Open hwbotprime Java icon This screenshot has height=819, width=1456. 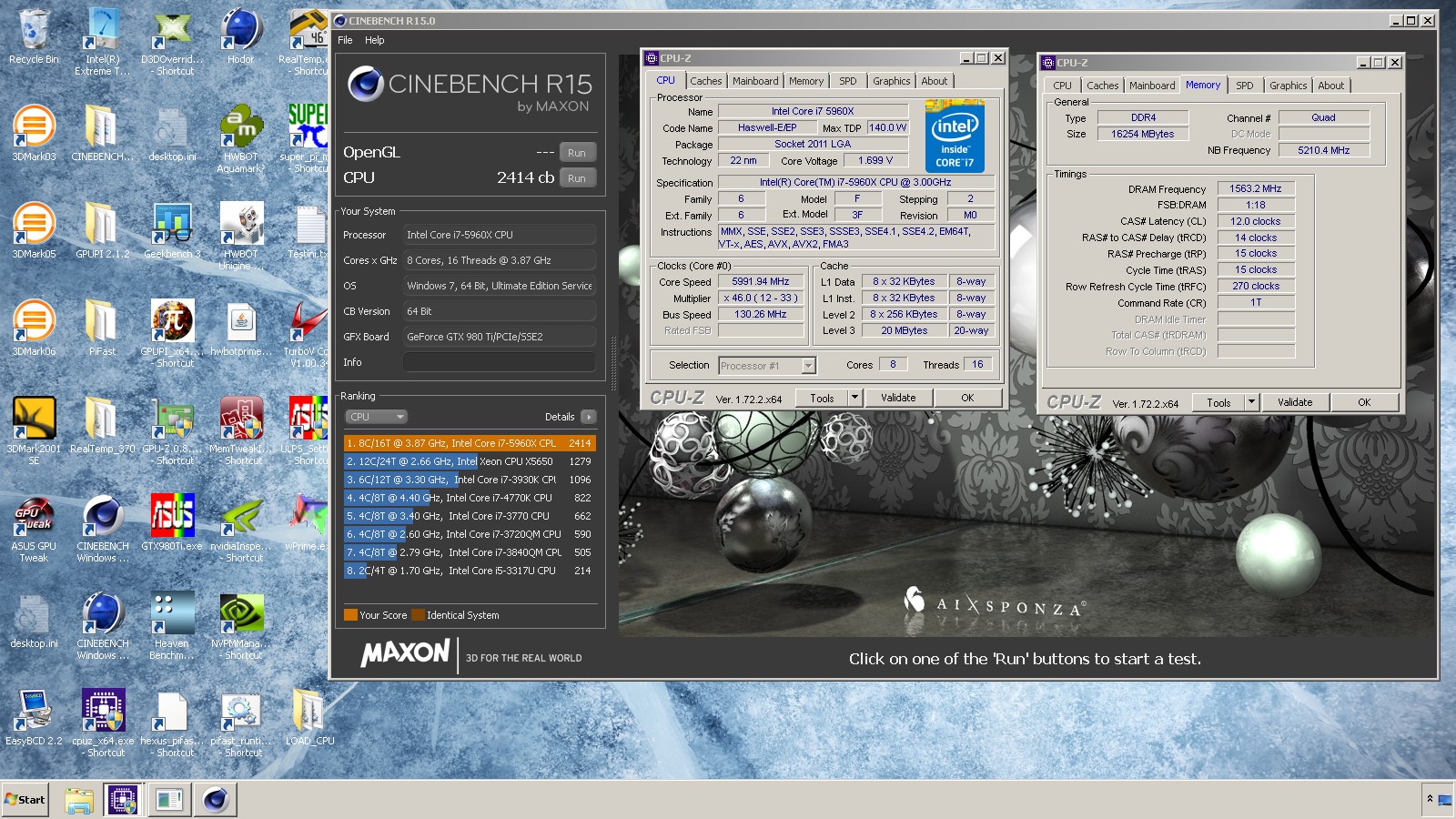click(x=240, y=328)
